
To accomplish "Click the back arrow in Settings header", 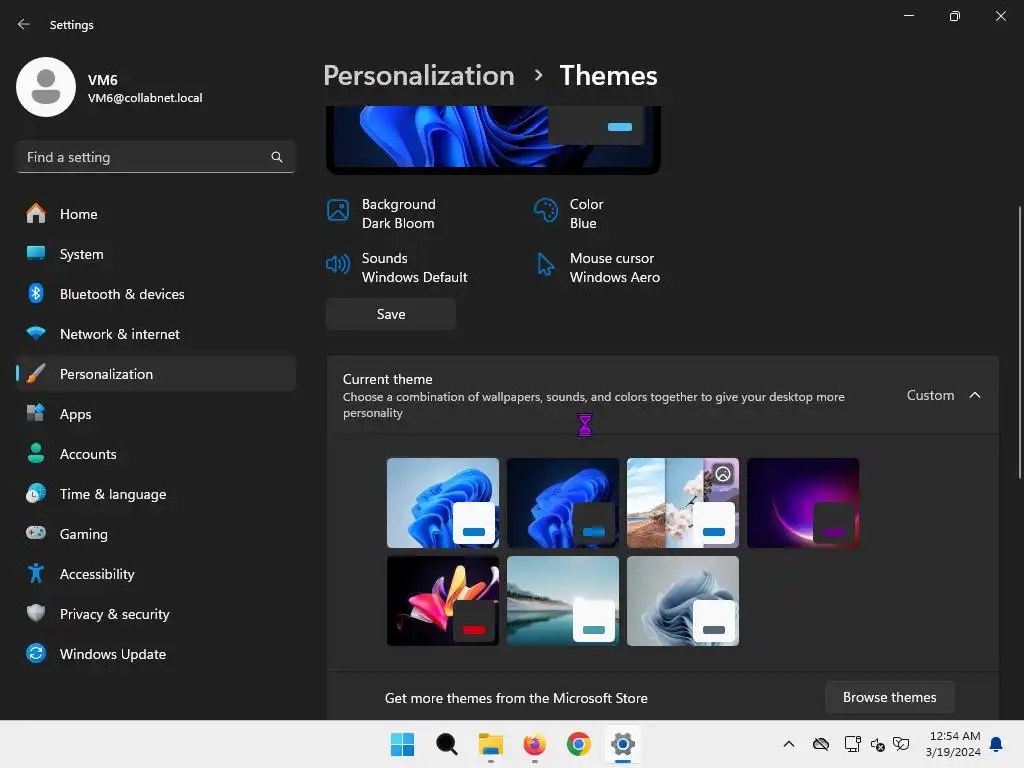I will click(x=24, y=24).
